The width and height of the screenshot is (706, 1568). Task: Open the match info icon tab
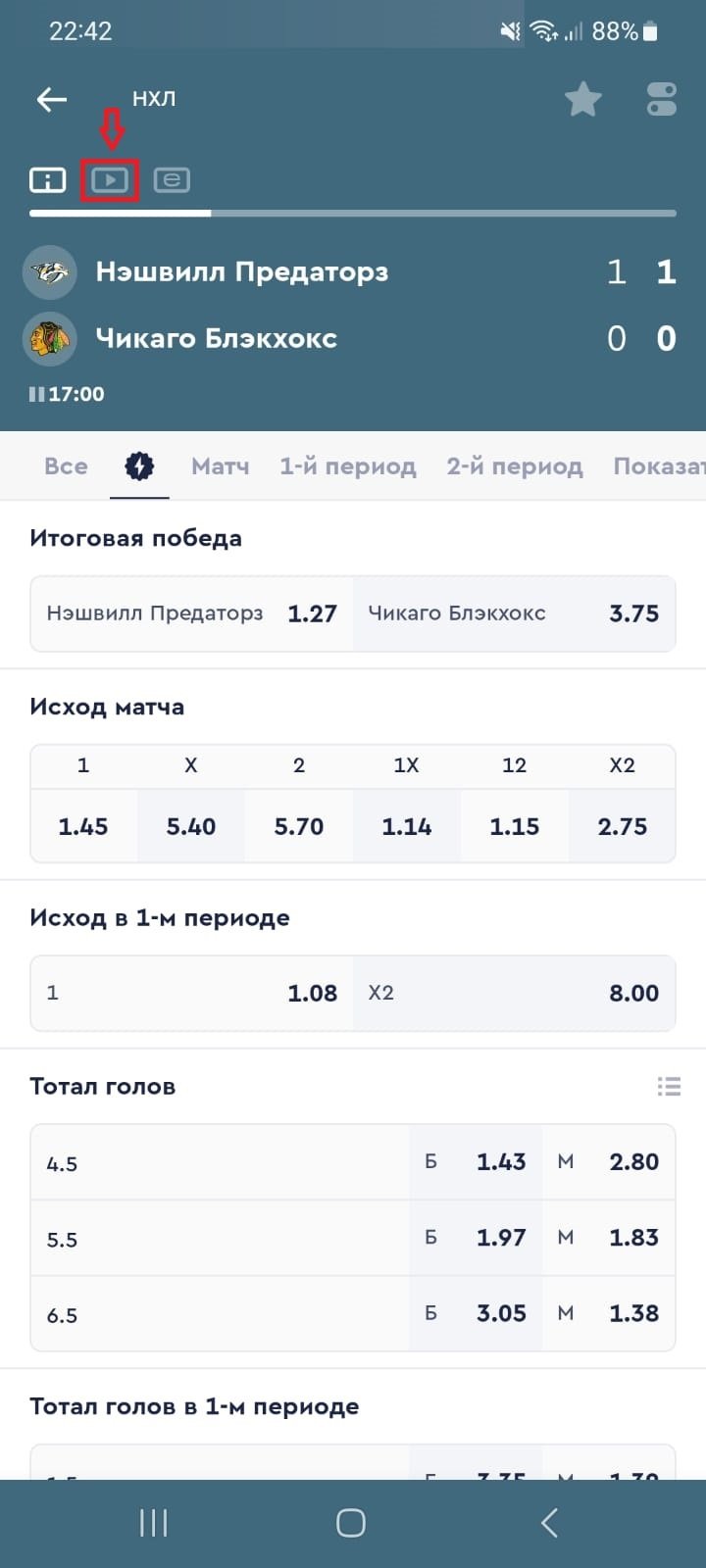tap(47, 180)
